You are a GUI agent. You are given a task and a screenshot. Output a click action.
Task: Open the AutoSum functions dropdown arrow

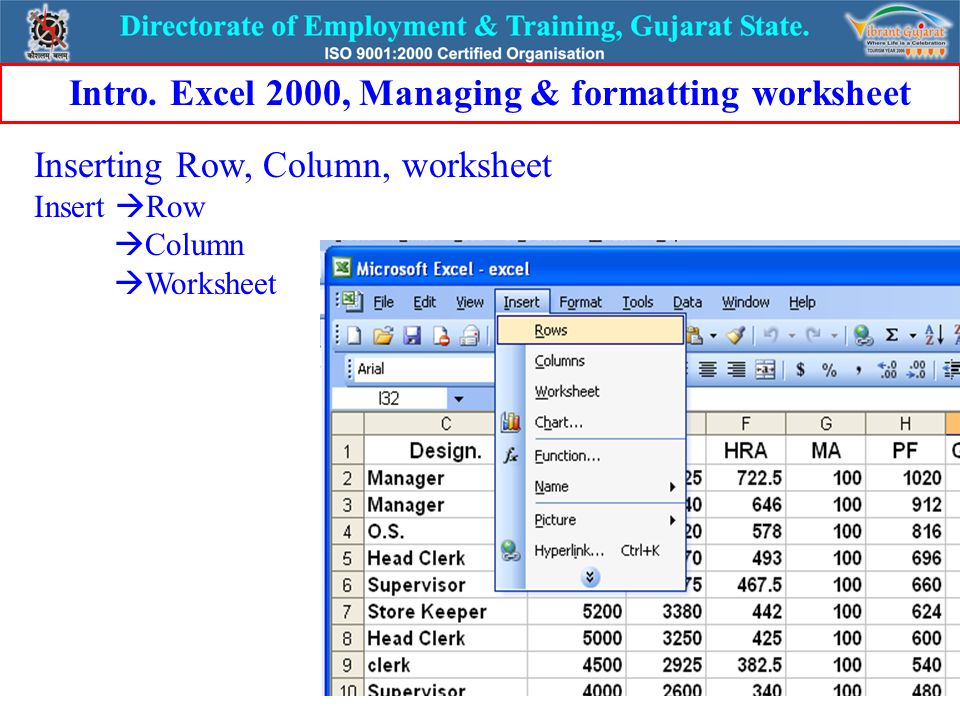coord(912,336)
